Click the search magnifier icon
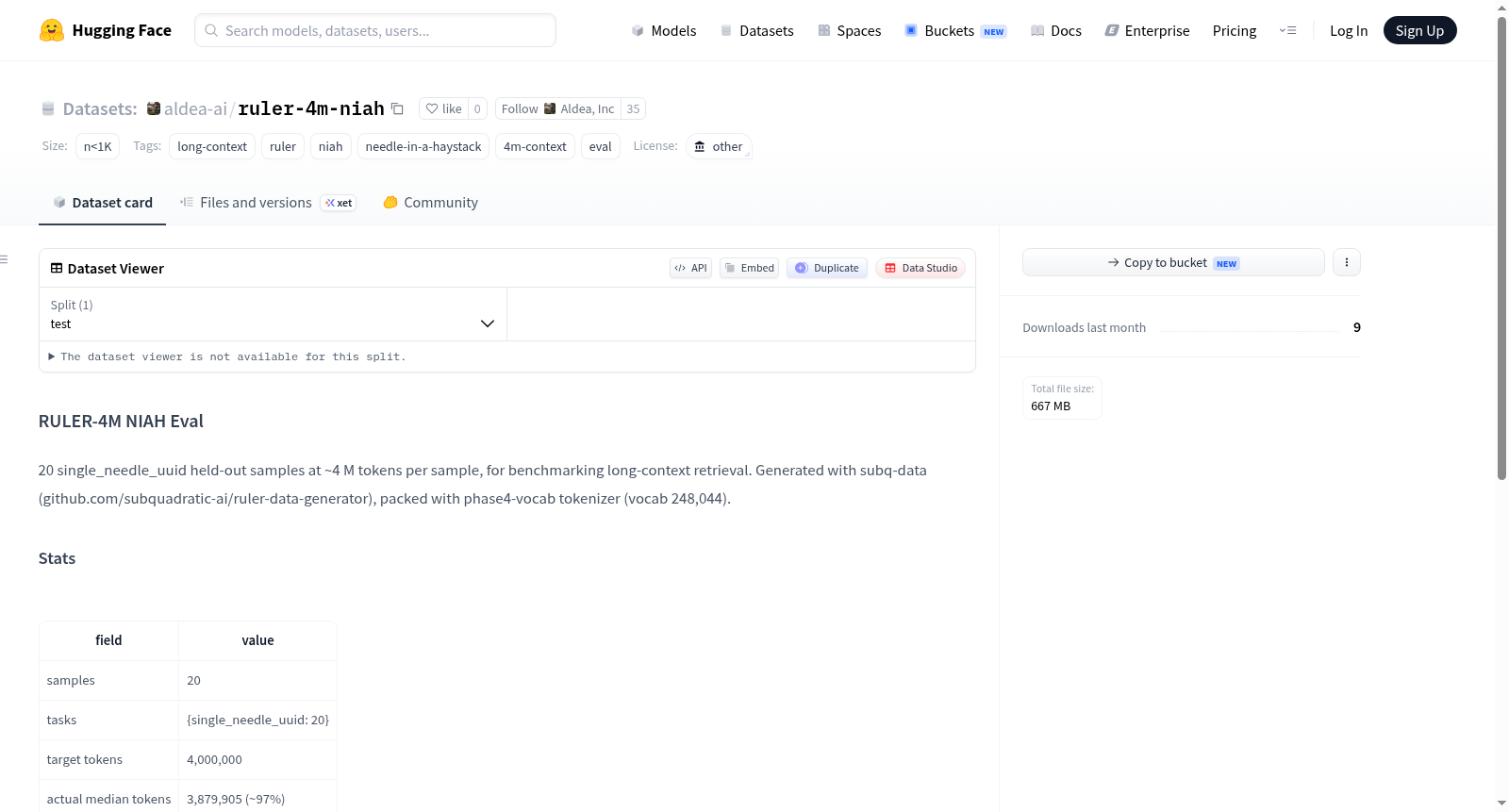The image size is (1509, 812). coord(212,30)
